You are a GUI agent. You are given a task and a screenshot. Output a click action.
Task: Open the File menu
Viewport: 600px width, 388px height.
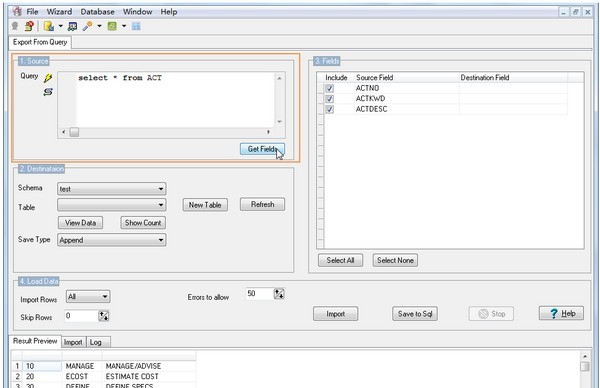pos(32,11)
